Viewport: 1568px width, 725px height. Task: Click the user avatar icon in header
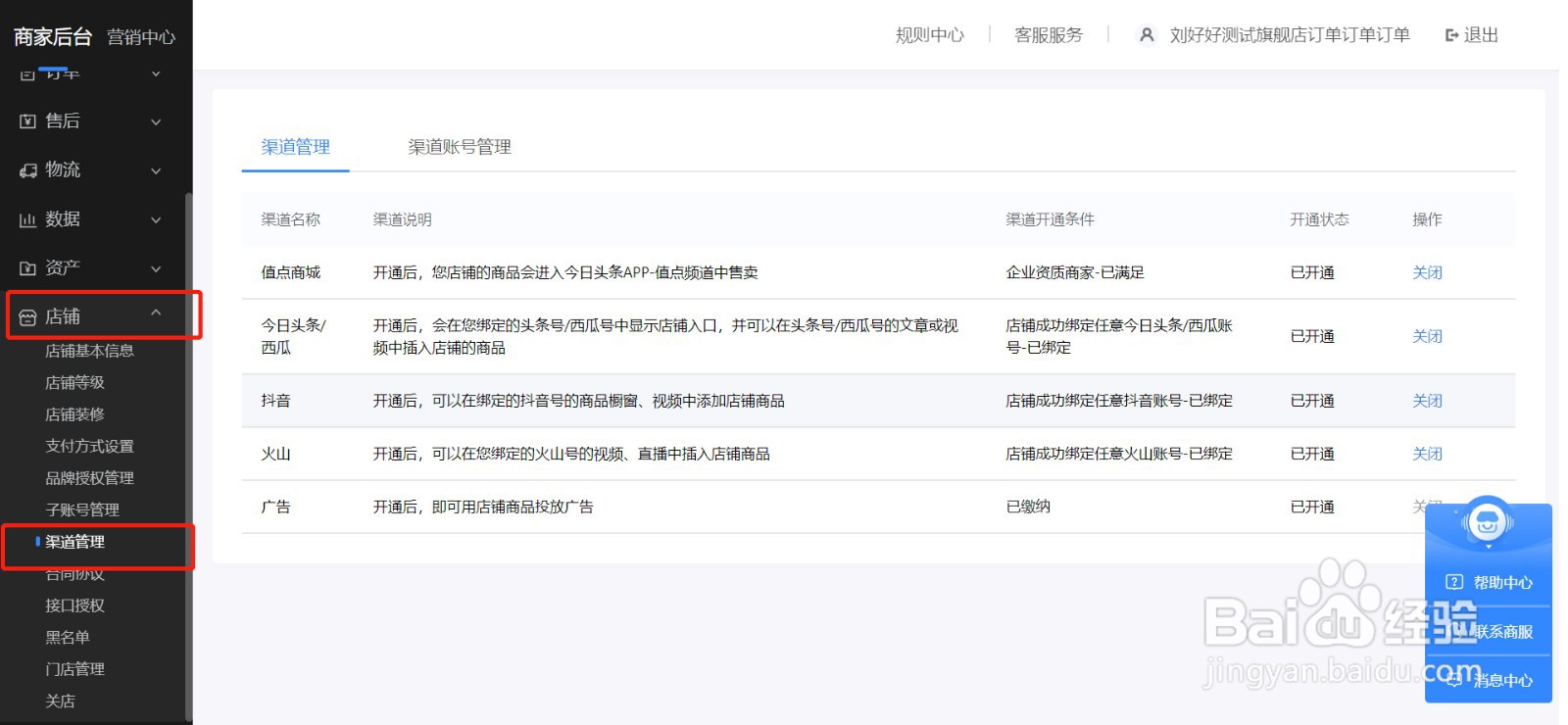point(1147,35)
